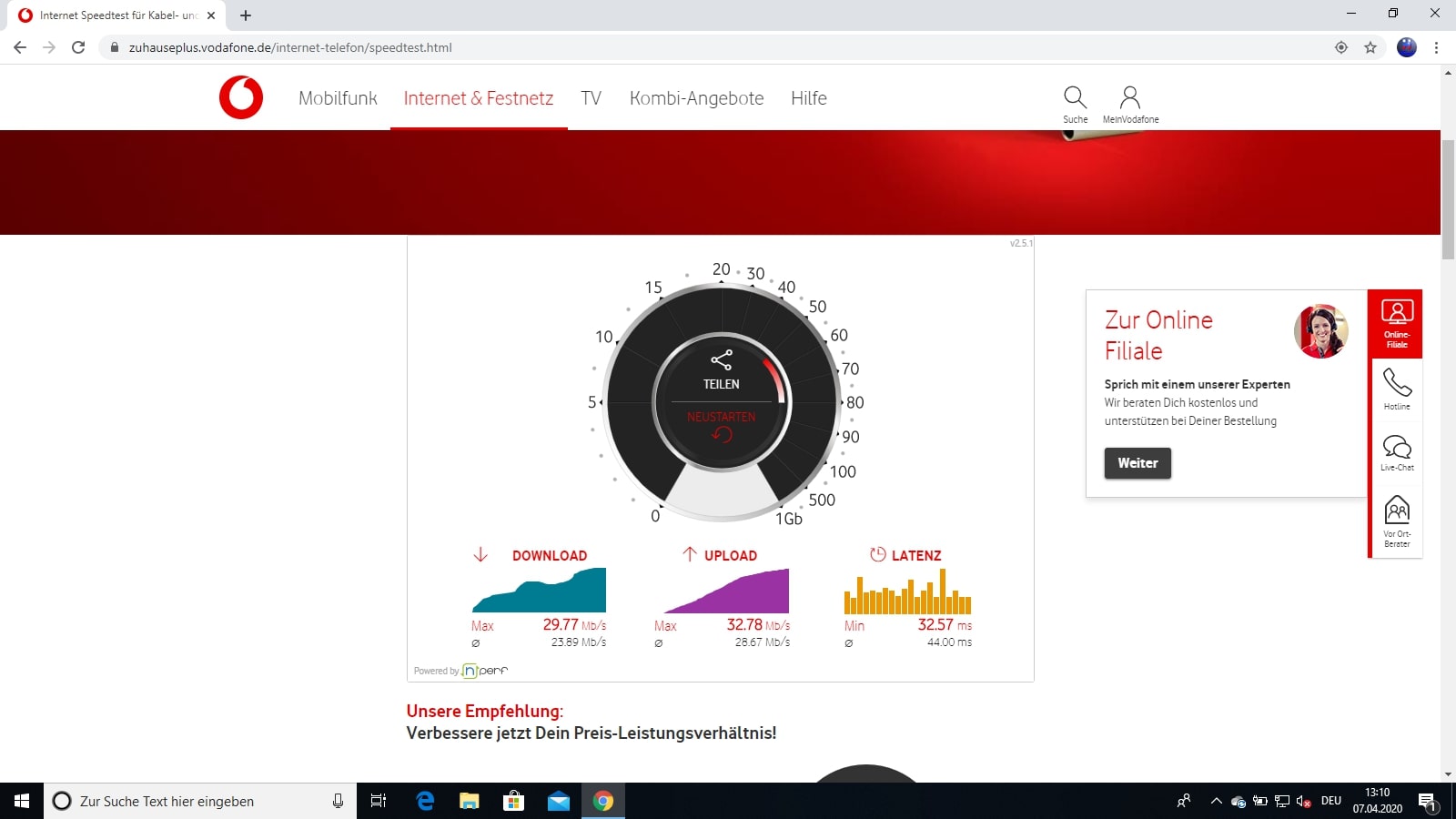Click the latency bar chart
Screen dimensions: 1456x819
[x=907, y=591]
